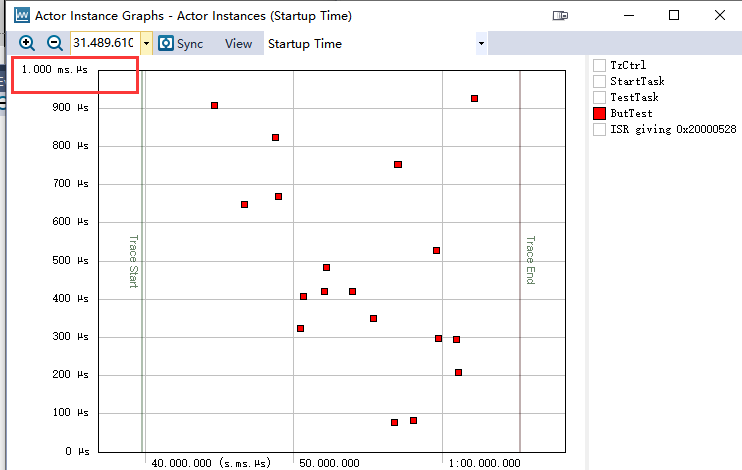Maximize the Actor Instance Graphs window
The height and width of the screenshot is (470, 742).
[674, 15]
